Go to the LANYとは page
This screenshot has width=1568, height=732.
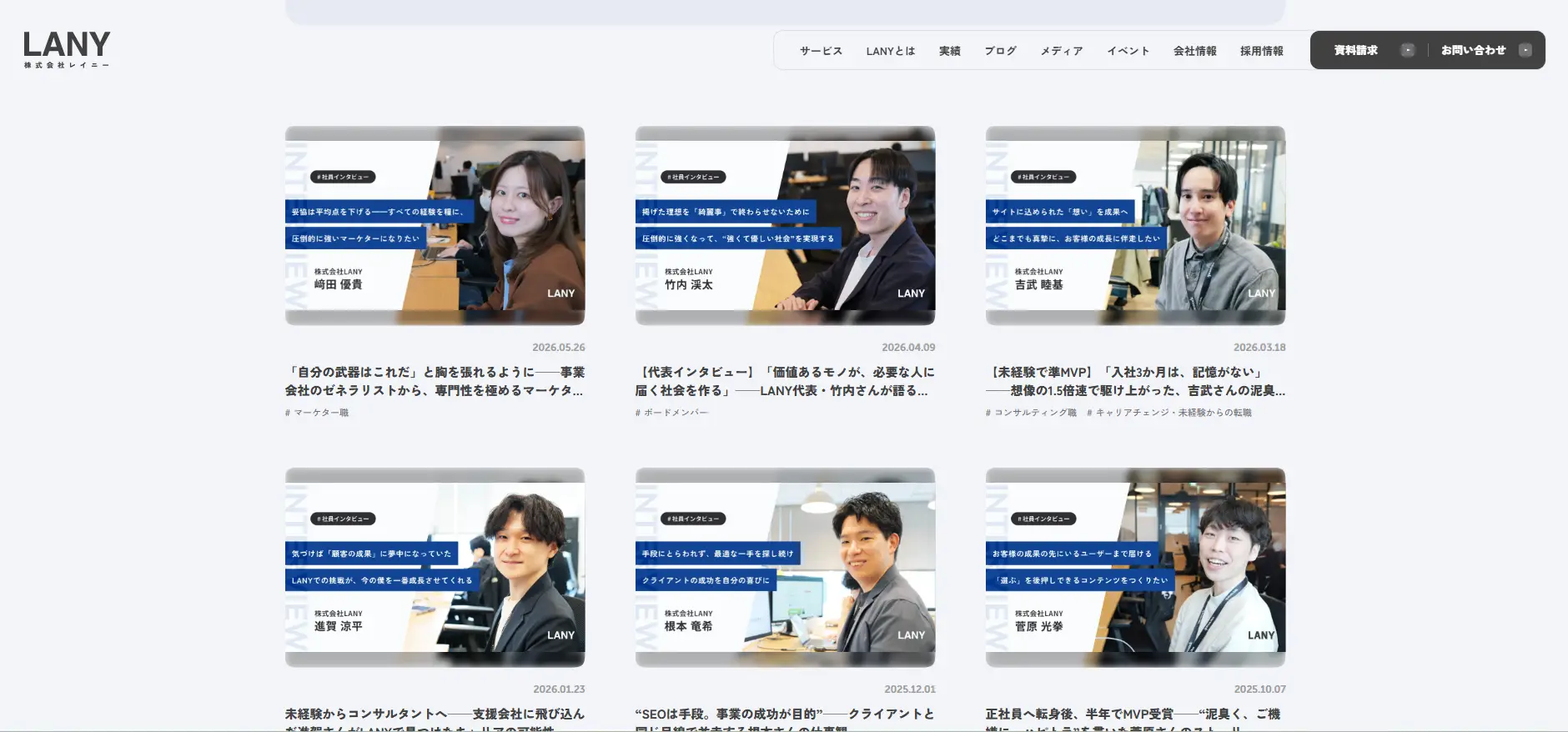coord(890,51)
